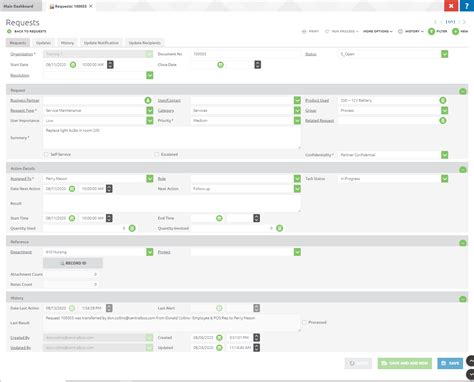Open the Created date calendar icon
This screenshot has width=474, height=382.
[x=219, y=338]
